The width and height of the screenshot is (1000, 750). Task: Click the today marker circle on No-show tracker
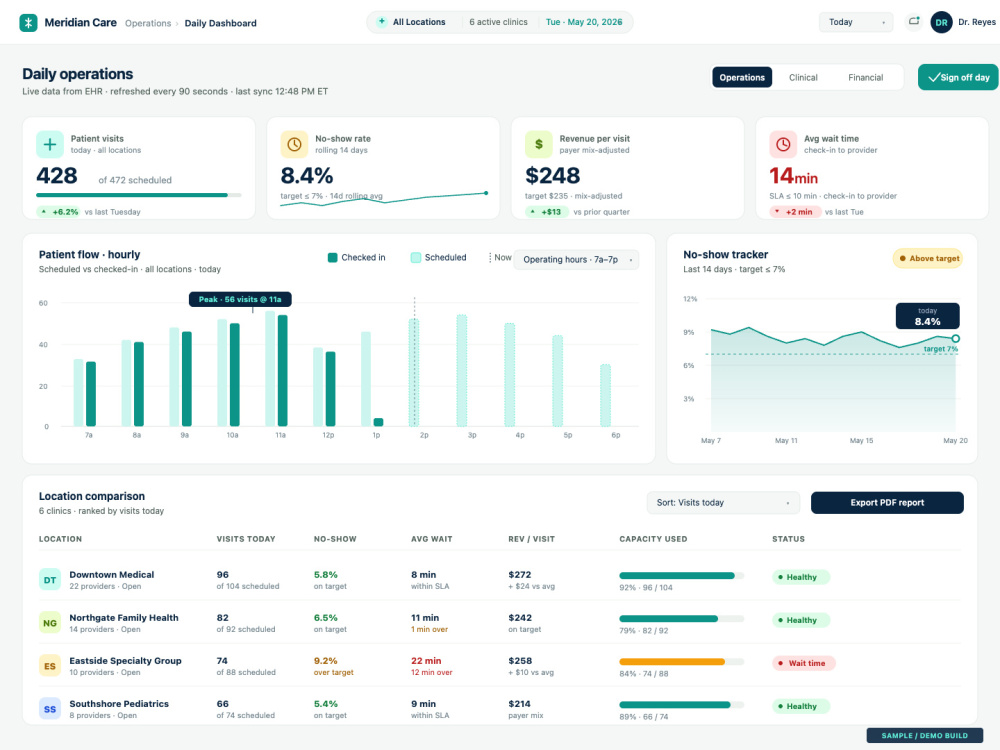pos(955,339)
